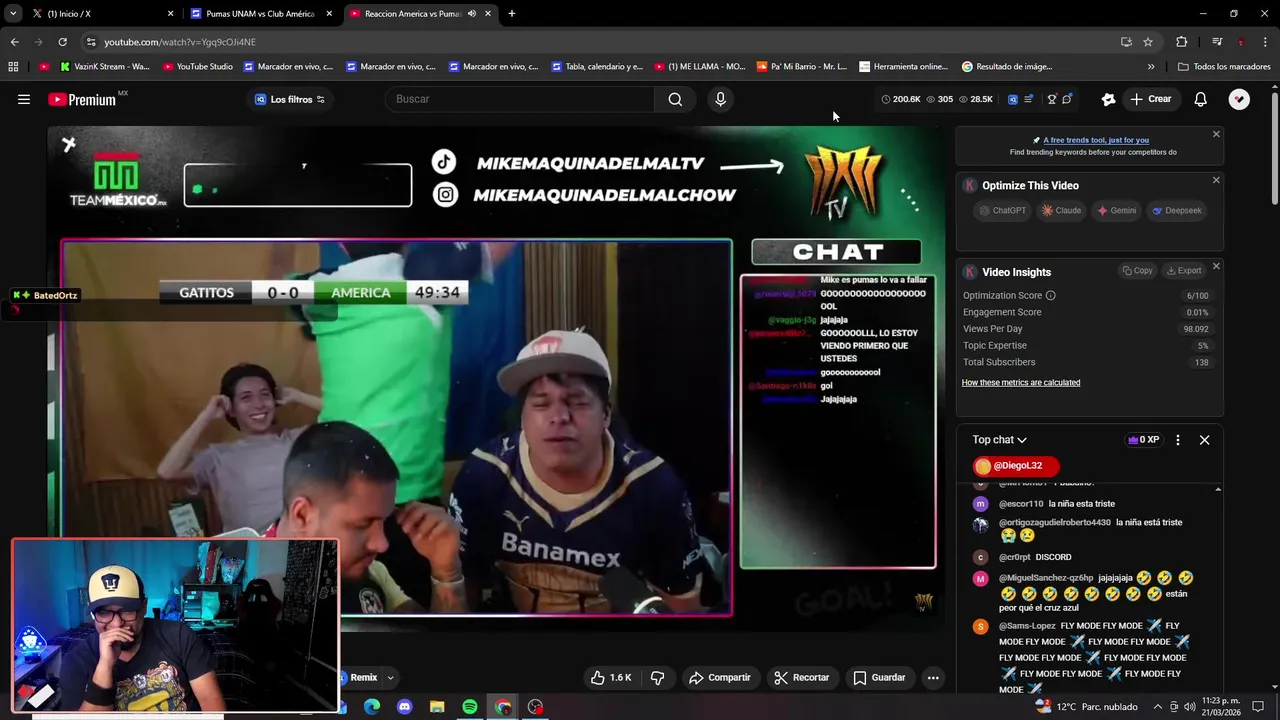Click the trophy icon in stats bar
1280x720 pixels.
click(x=1052, y=99)
